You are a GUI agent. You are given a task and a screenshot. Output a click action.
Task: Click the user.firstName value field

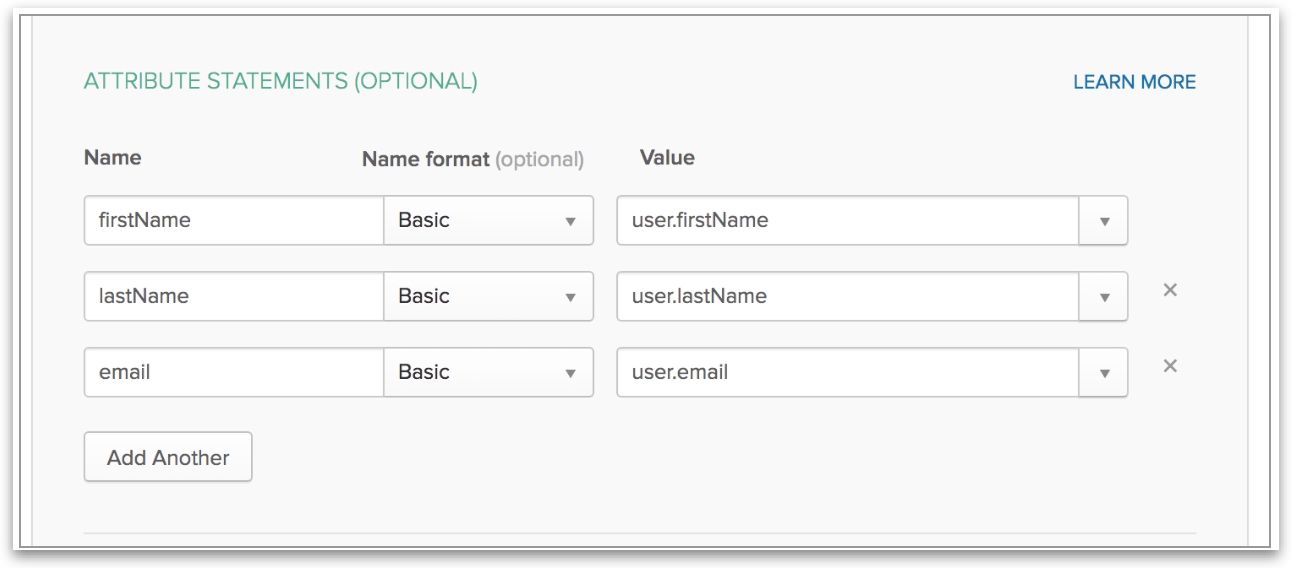click(847, 220)
